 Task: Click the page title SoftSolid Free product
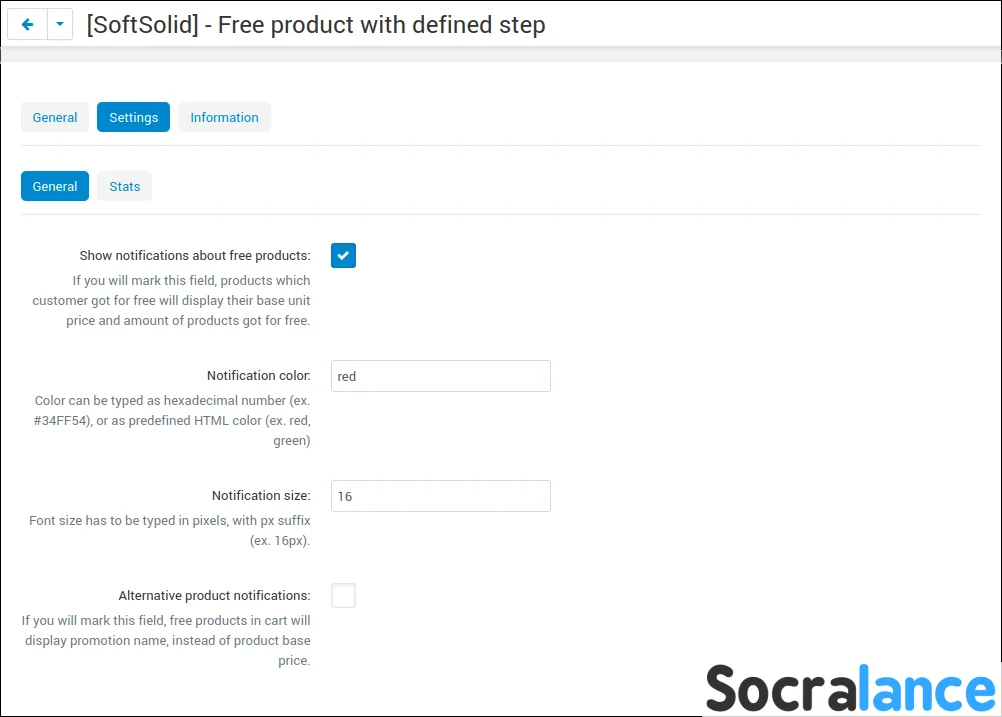coord(316,25)
